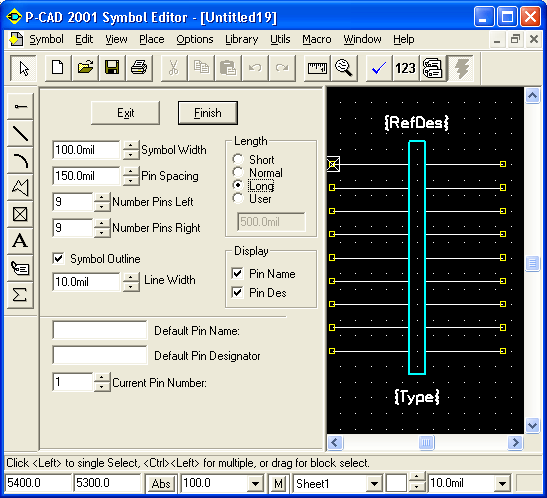This screenshot has width=547, height=498.
Task: Select the Place Arc tool
Action: point(20,160)
